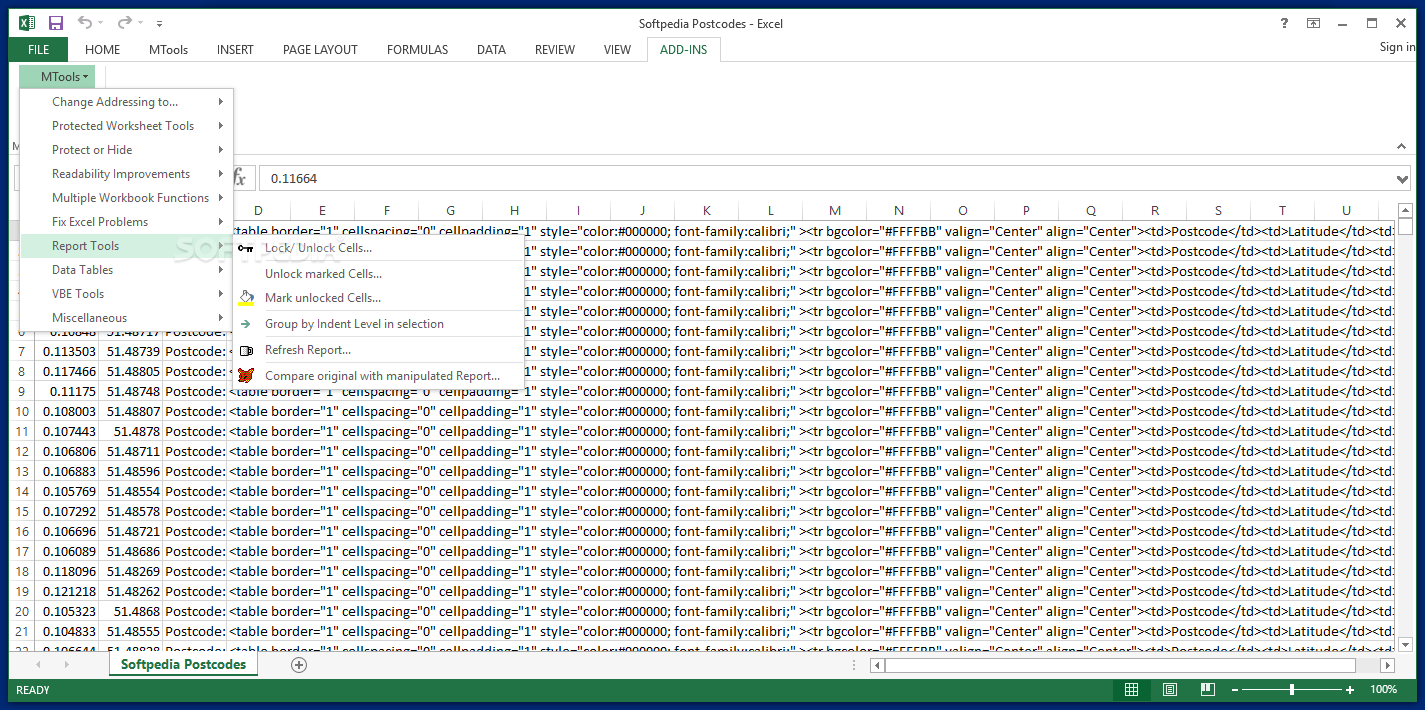The image size is (1425, 710).
Task: Choose Refresh Report... command
Action: 378,349
